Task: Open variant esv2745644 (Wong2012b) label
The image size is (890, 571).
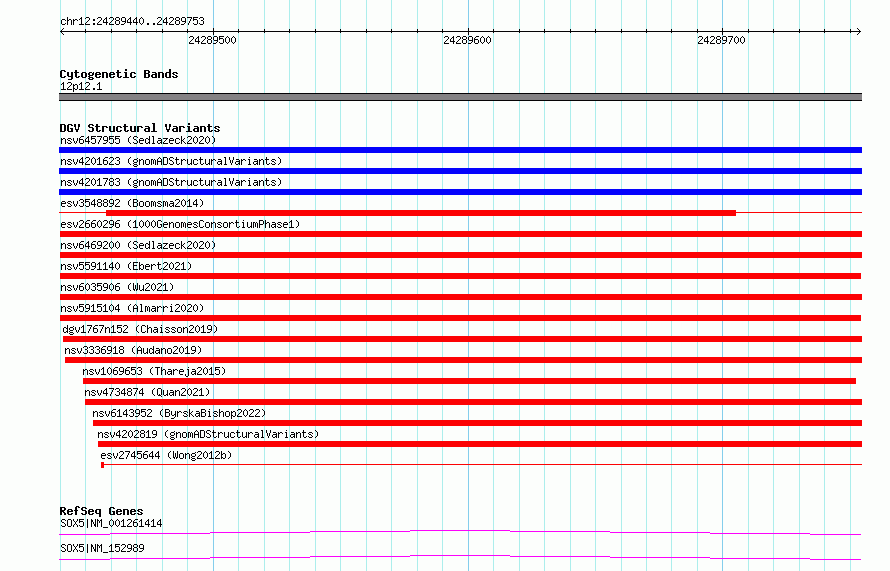Action: [x=166, y=455]
